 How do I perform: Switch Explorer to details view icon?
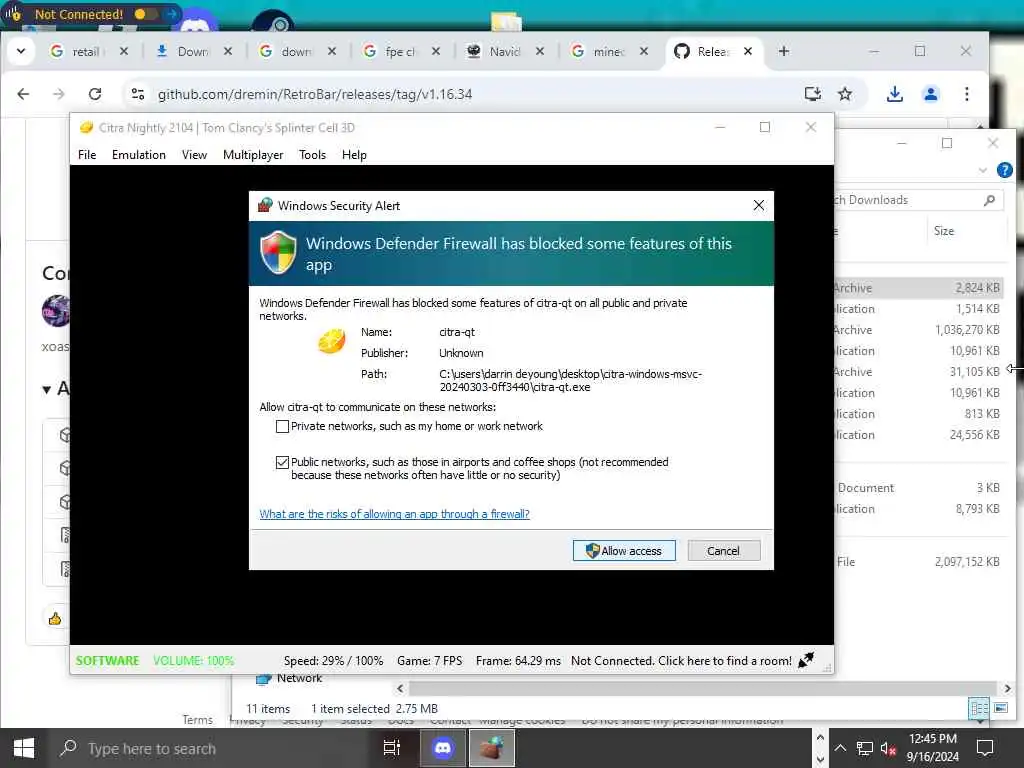pyautogui.click(x=979, y=708)
